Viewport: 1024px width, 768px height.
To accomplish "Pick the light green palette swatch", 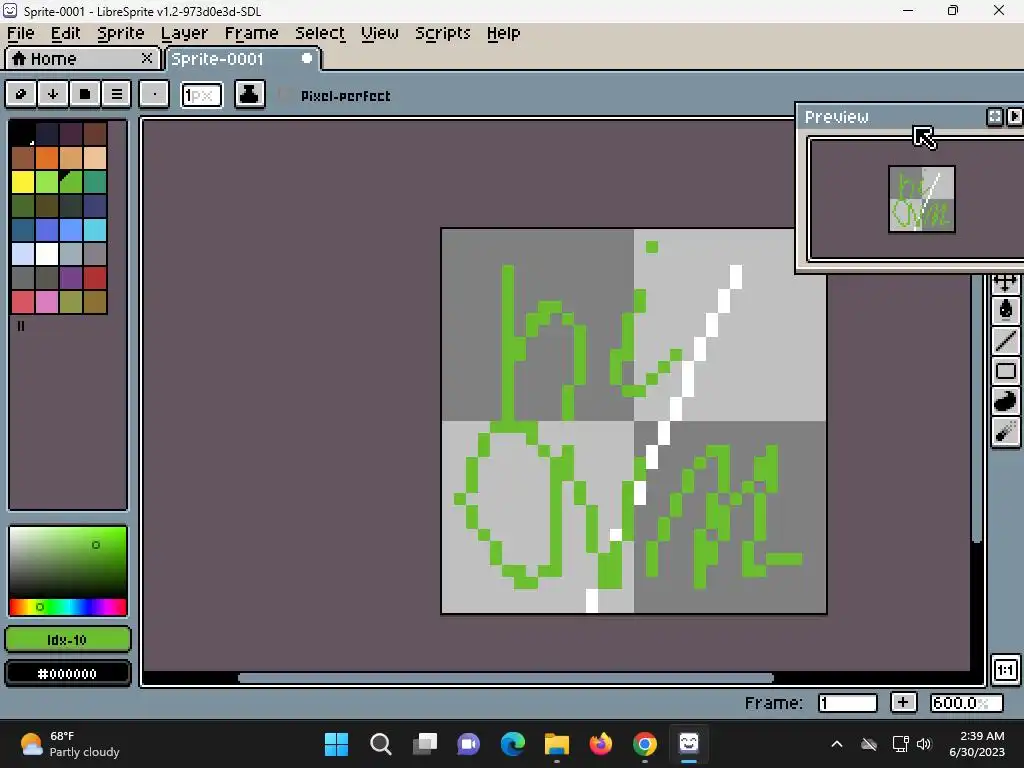I will pos(47,182).
